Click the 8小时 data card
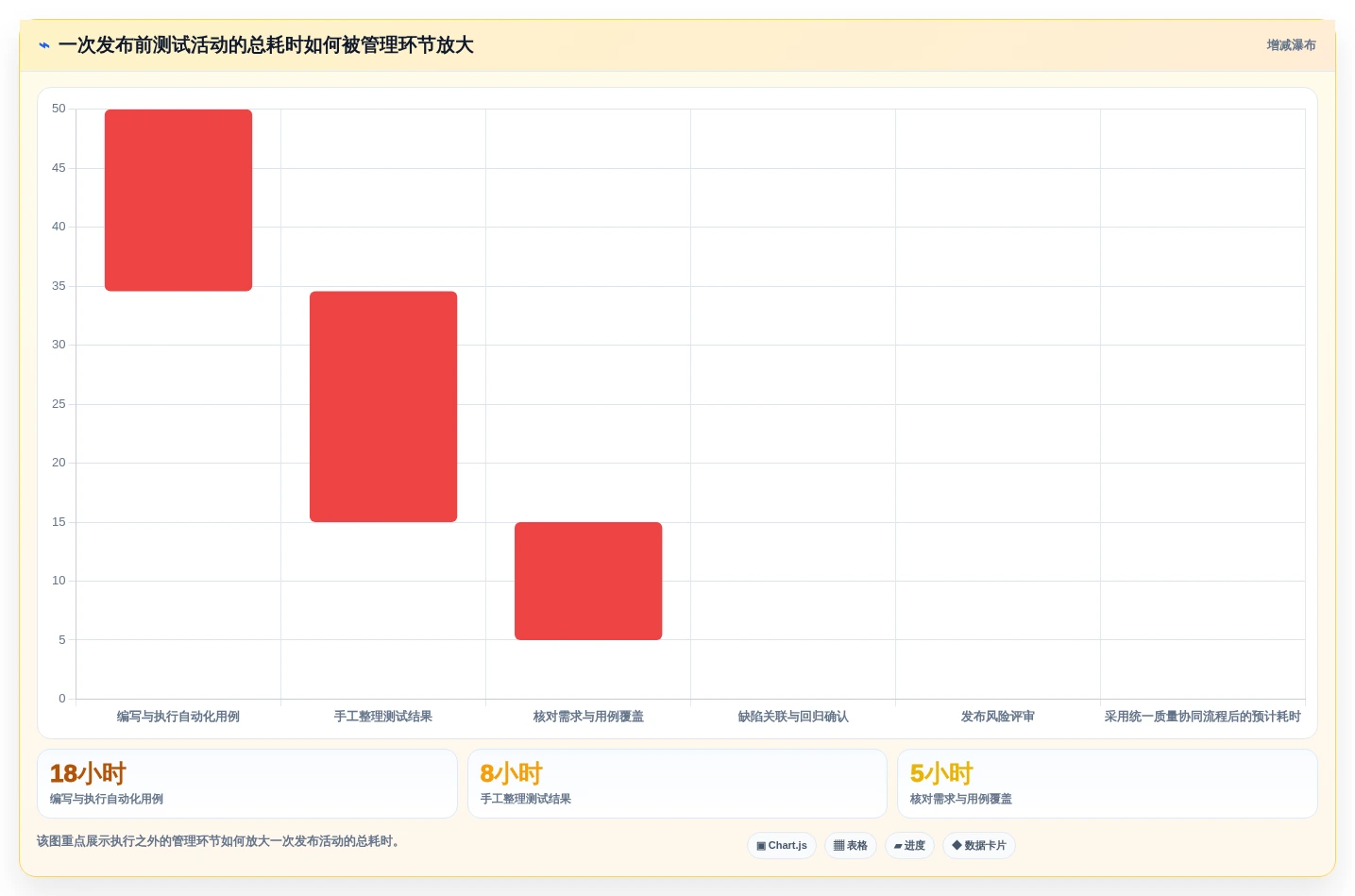 tap(677, 784)
